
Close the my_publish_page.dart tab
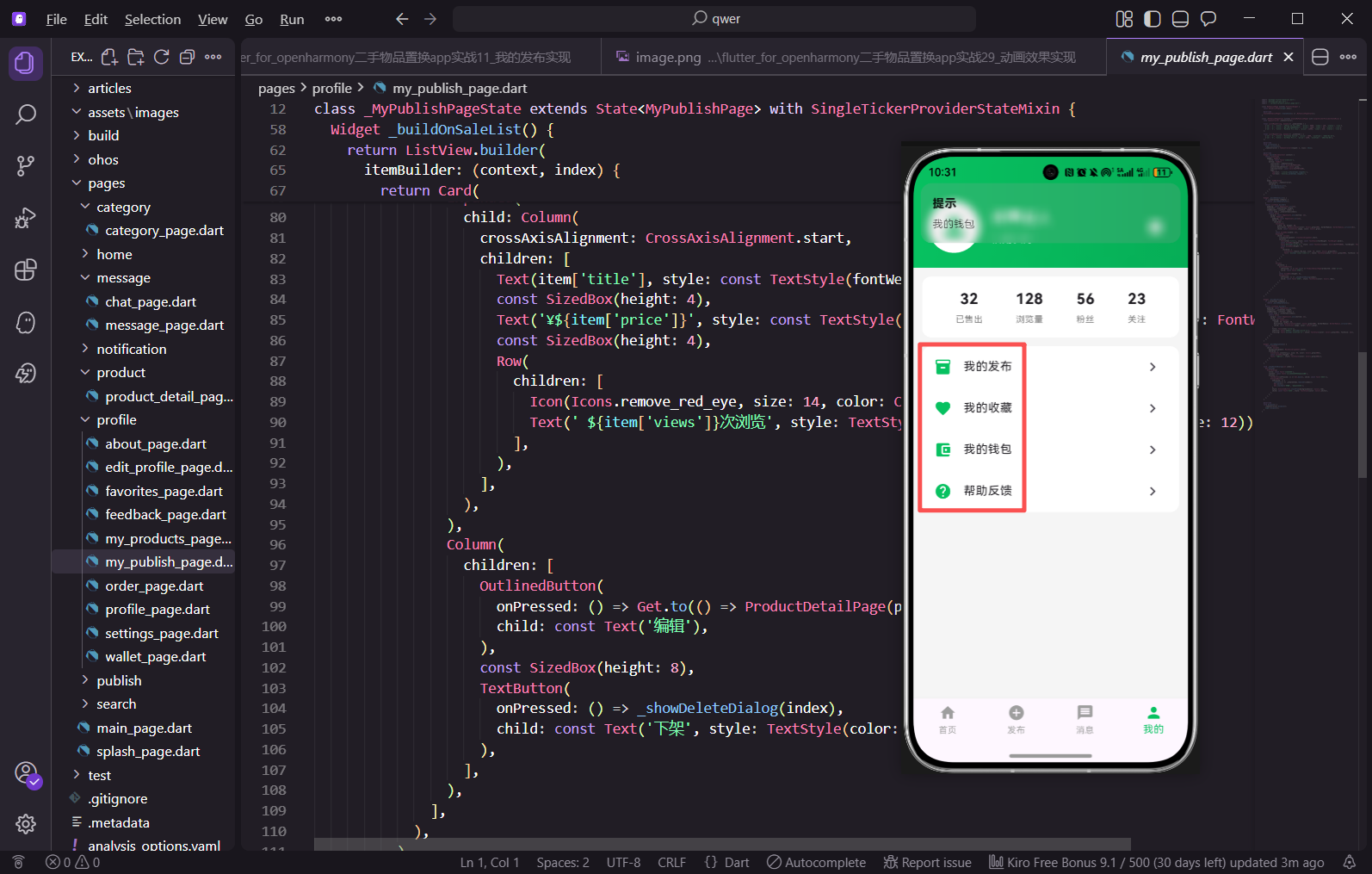click(x=1289, y=57)
